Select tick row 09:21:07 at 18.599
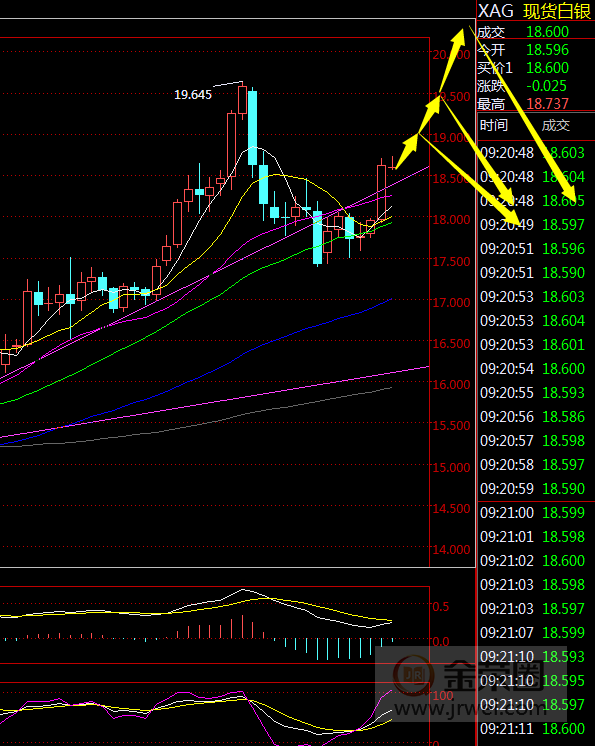 click(532, 632)
